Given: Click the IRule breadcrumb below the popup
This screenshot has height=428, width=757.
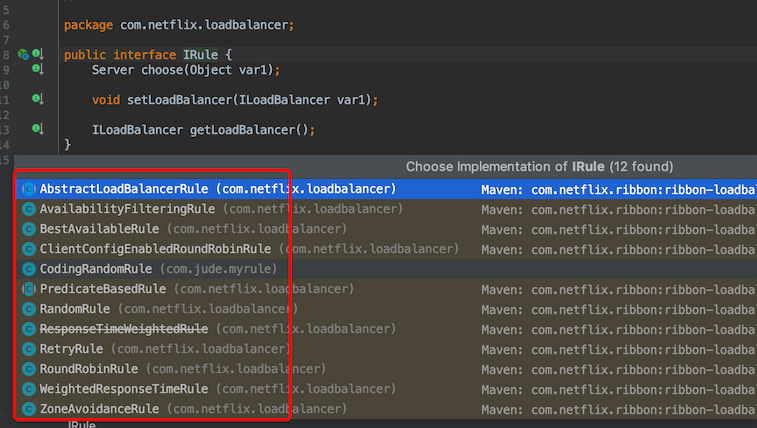Looking at the screenshot, I should tap(82, 425).
